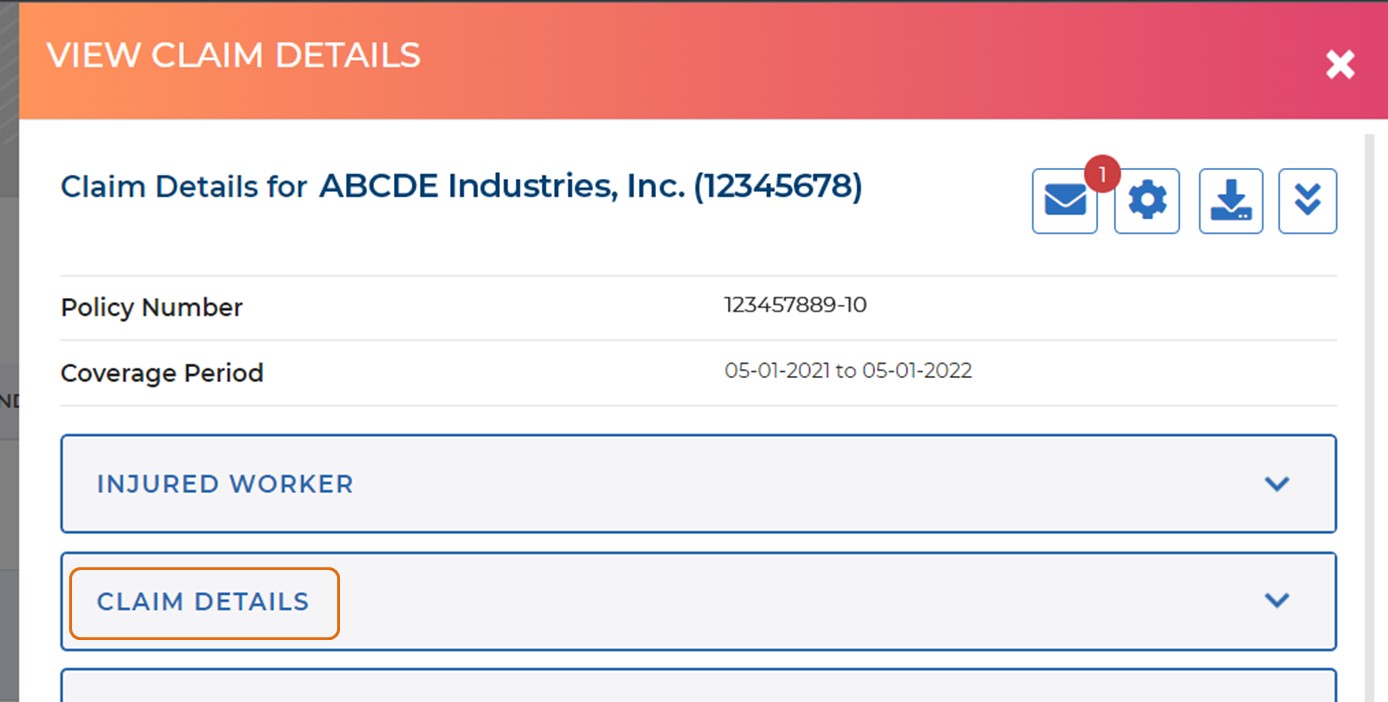Close the View Claim Details dialog

(1340, 65)
